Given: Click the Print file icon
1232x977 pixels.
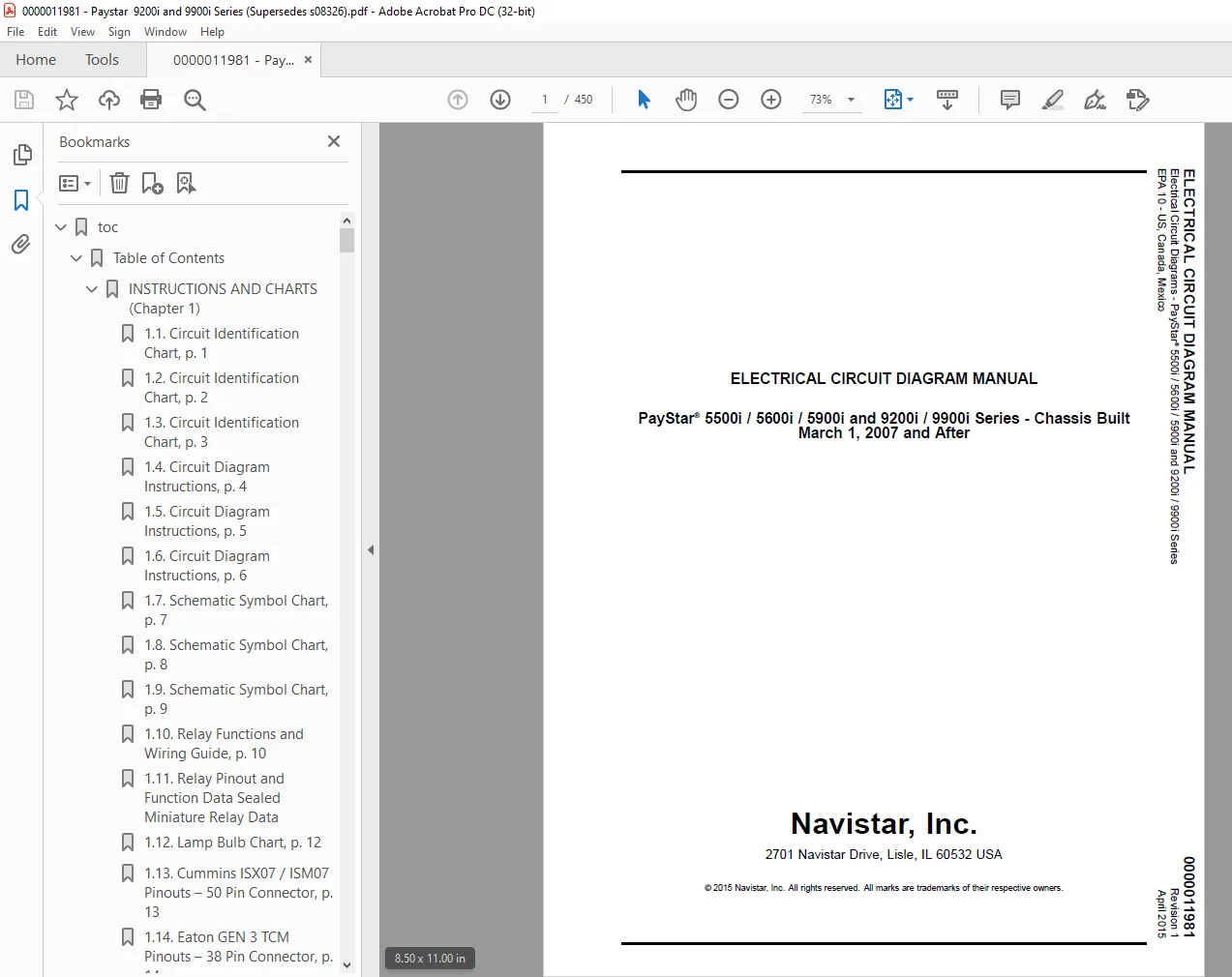Looking at the screenshot, I should point(151,100).
